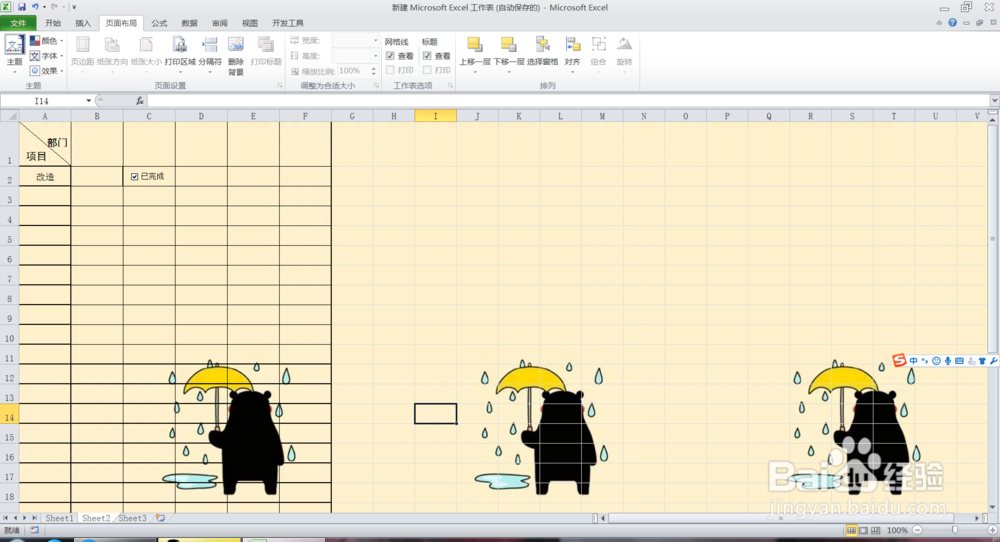Switch to the 视图 View tab
This screenshot has height=542, width=1000.
pyautogui.click(x=249, y=23)
